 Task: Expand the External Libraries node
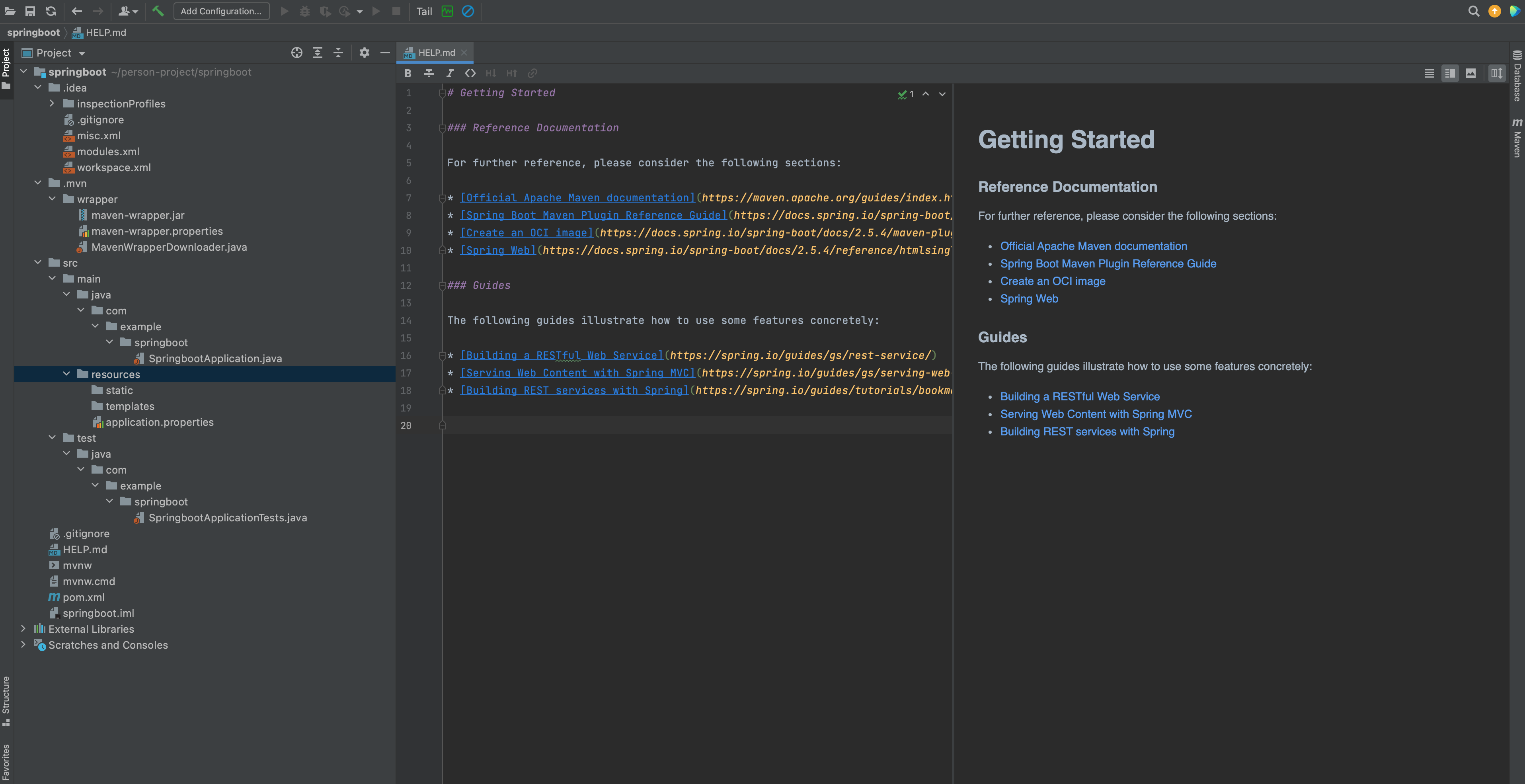tap(24, 629)
